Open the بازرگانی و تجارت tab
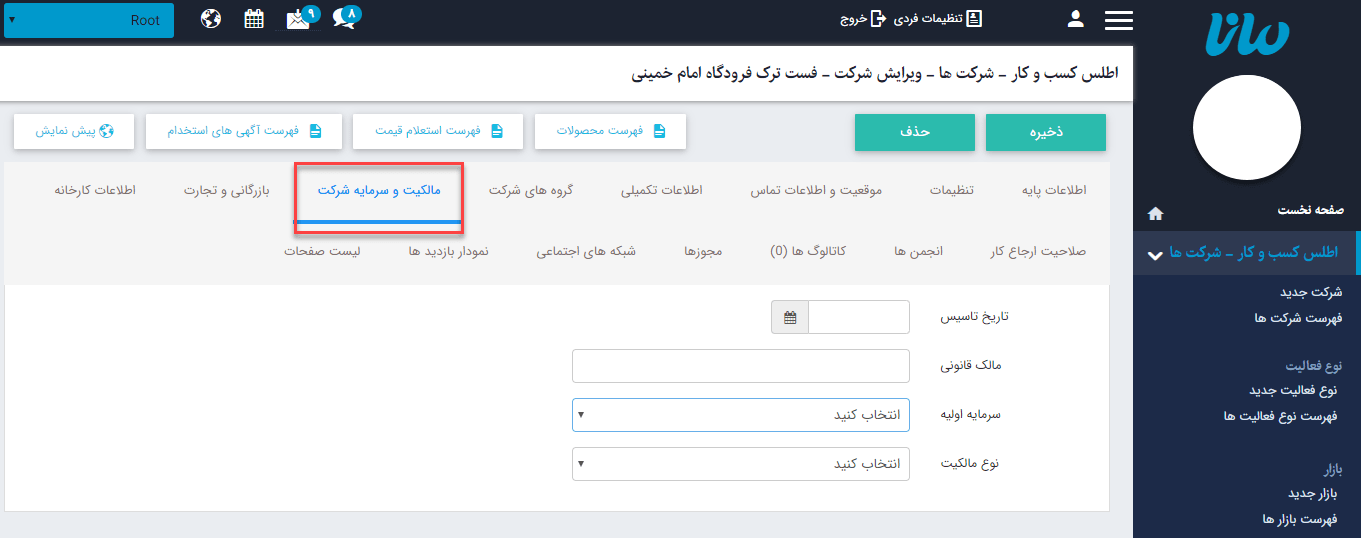1361x538 pixels. (x=226, y=191)
